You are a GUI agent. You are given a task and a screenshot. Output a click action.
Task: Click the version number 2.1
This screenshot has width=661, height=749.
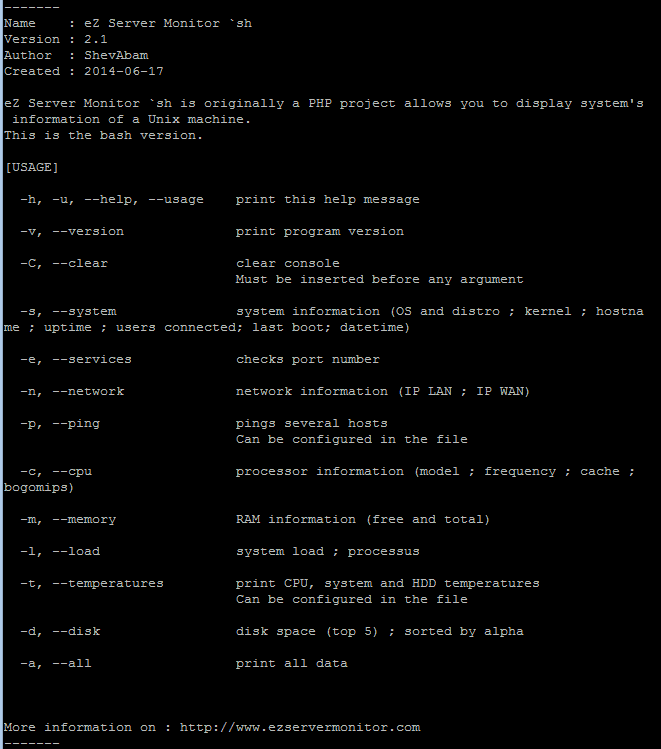click(96, 40)
